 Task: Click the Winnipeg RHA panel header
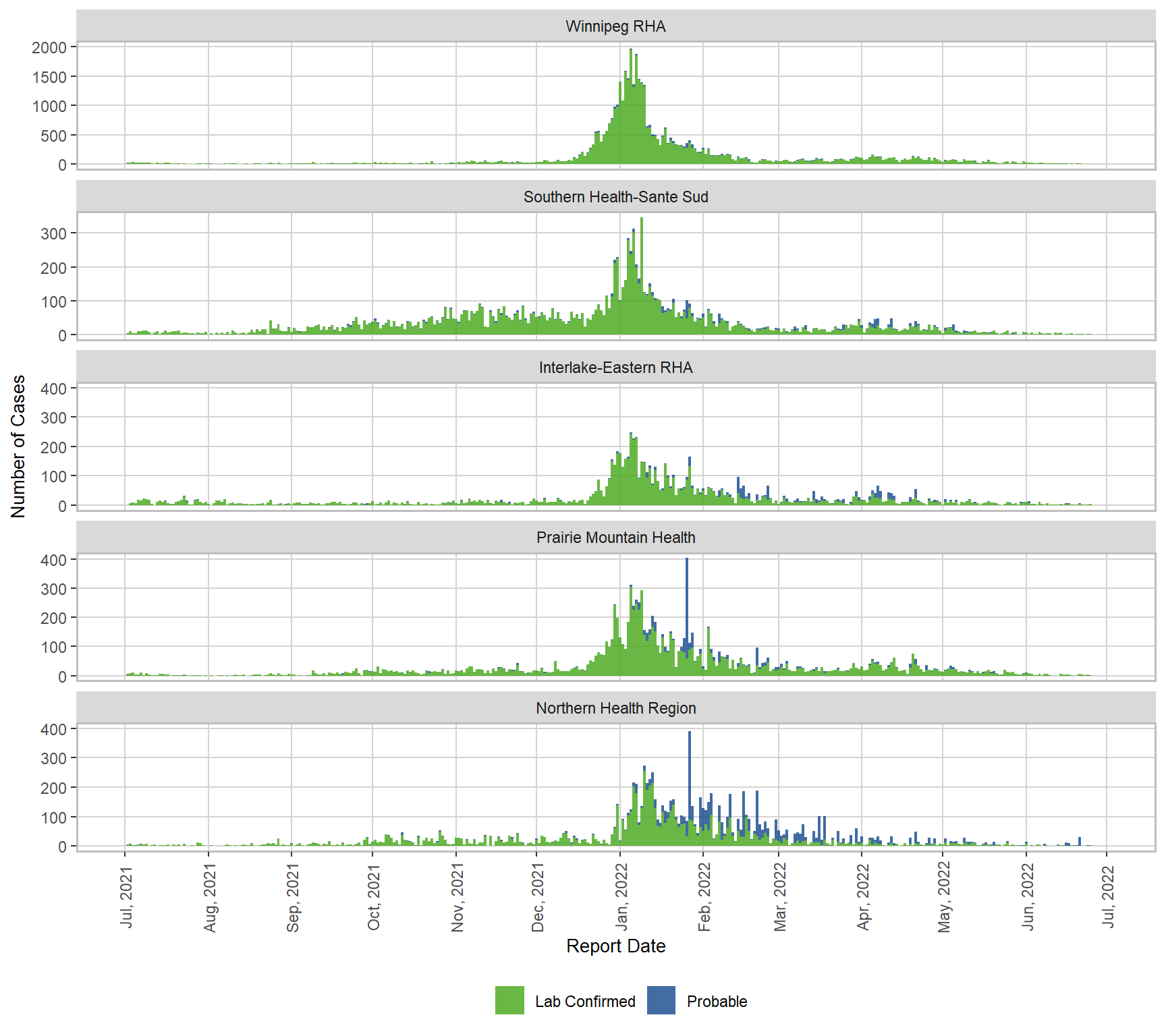pos(615,26)
